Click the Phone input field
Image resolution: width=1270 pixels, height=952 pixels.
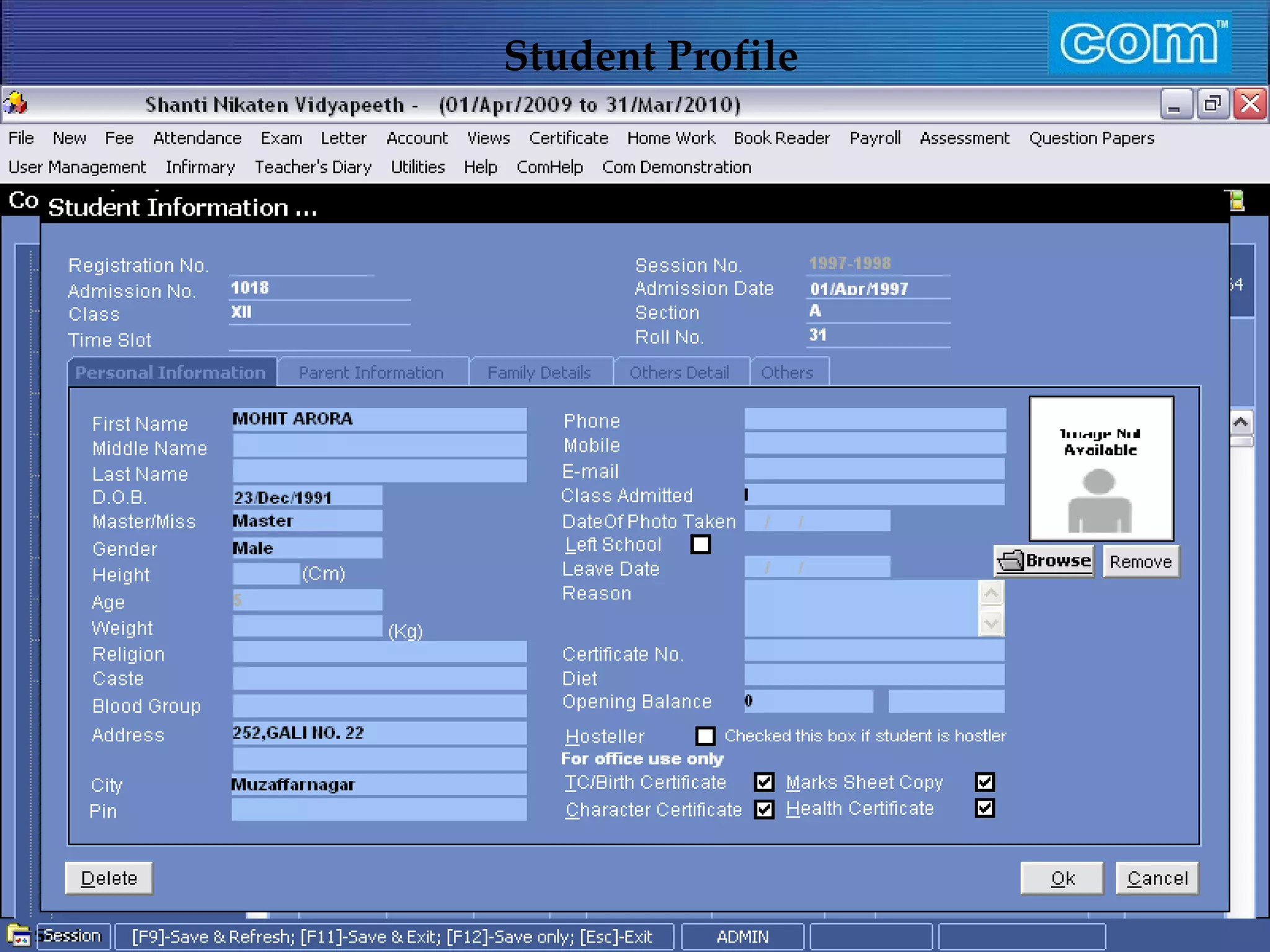click(875, 419)
